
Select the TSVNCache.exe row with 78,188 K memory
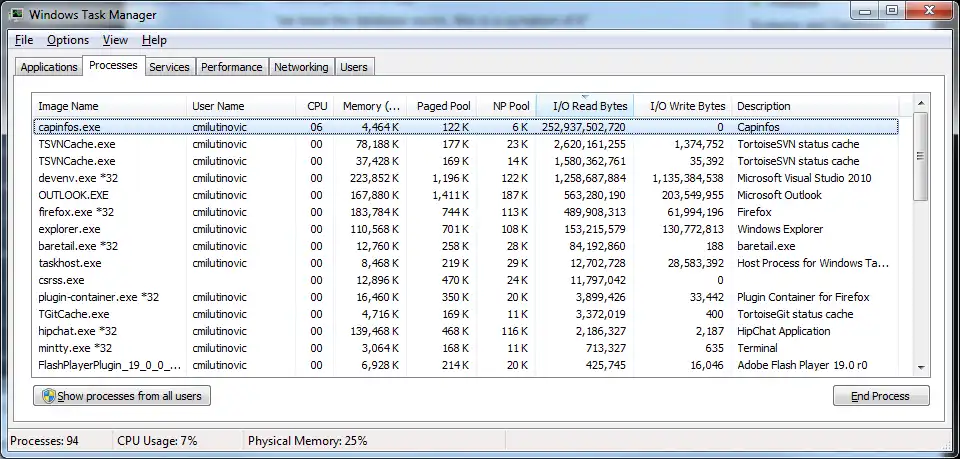pos(465,144)
